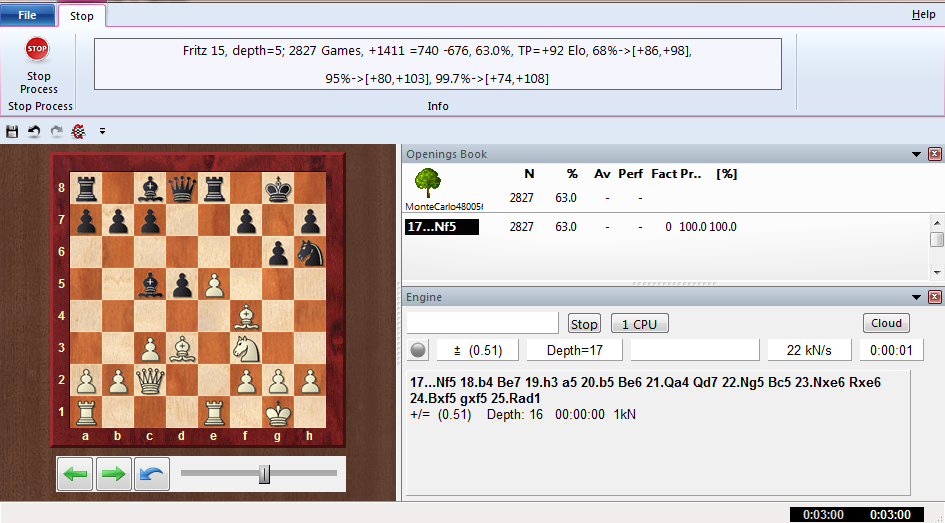Toggle the round engine status light

click(x=418, y=350)
